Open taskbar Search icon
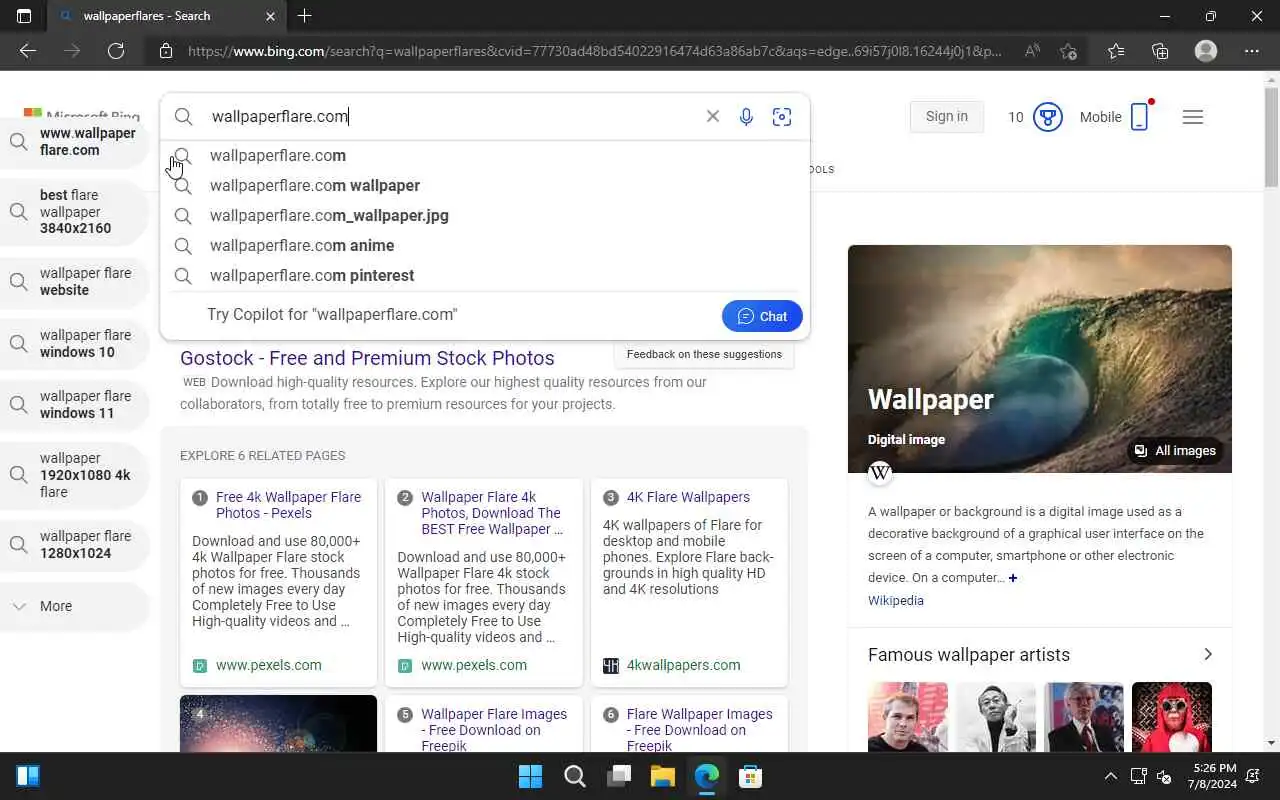 (574, 776)
